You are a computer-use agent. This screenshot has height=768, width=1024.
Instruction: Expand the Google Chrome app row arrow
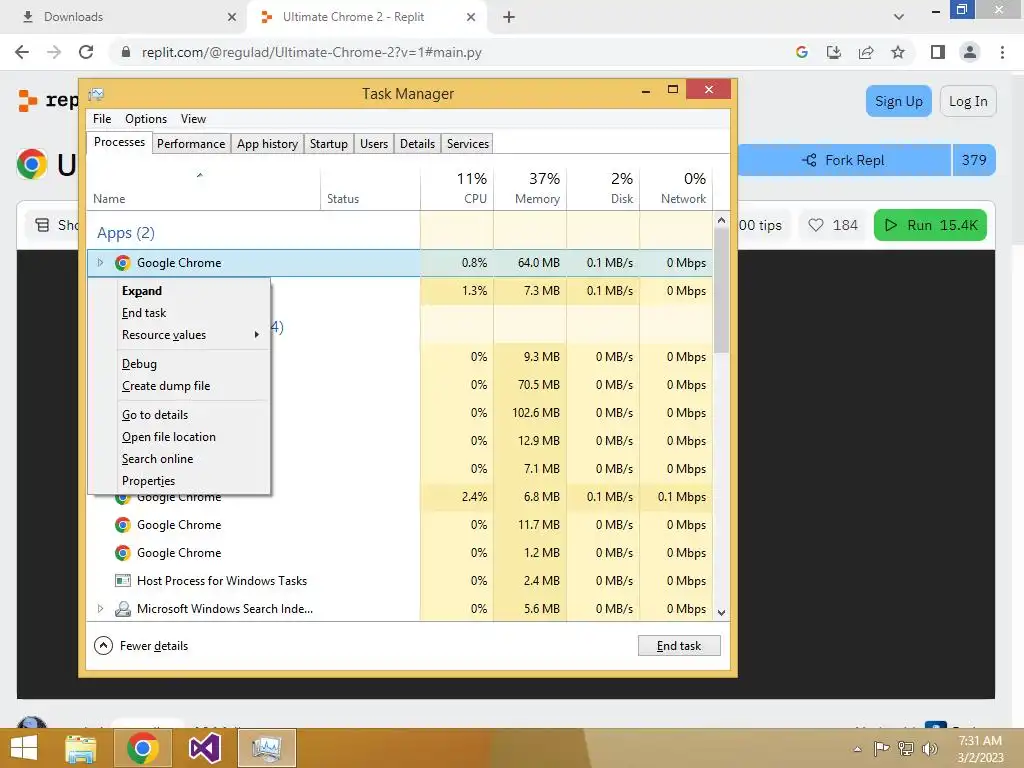coord(100,263)
